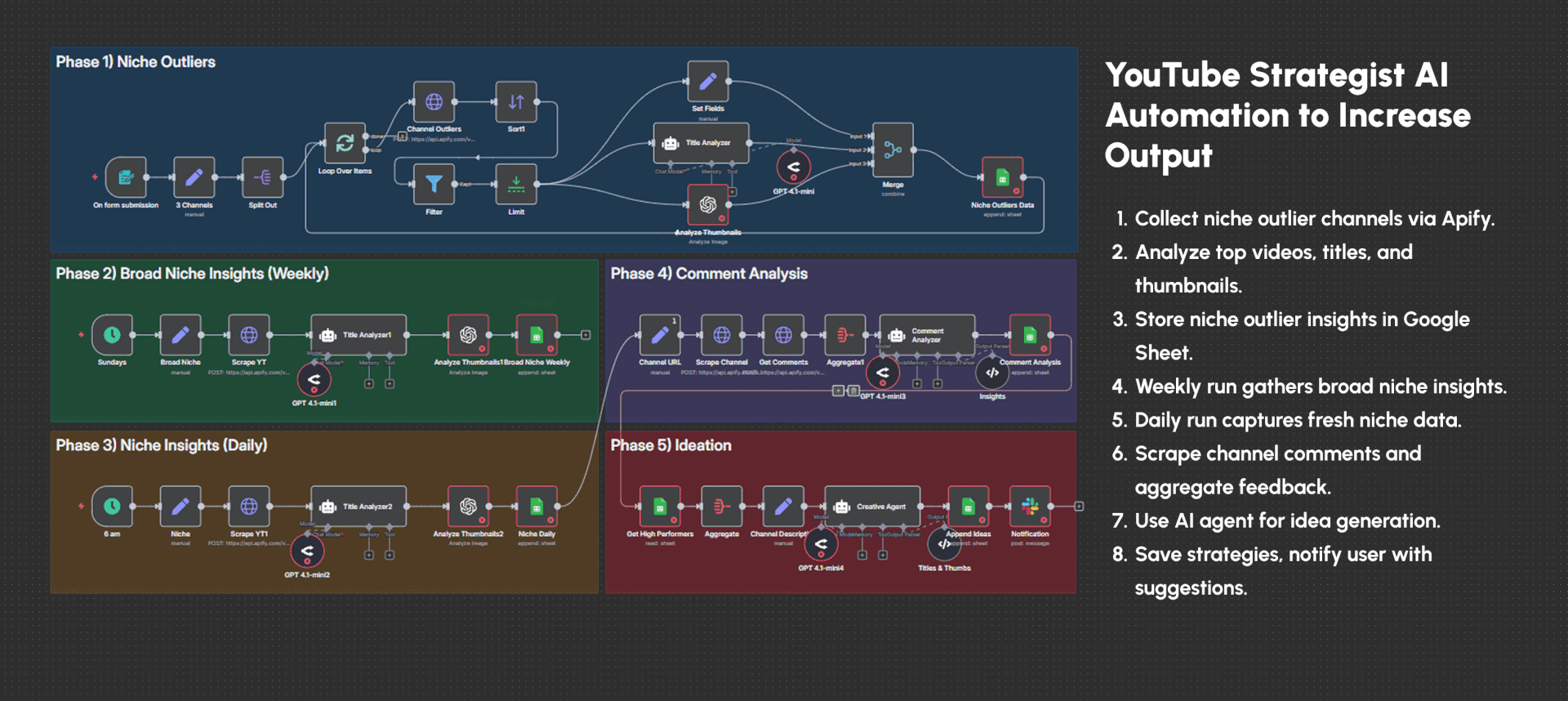1568x701 pixels.
Task: Select the Niche Daily sheet node
Action: pos(537,507)
